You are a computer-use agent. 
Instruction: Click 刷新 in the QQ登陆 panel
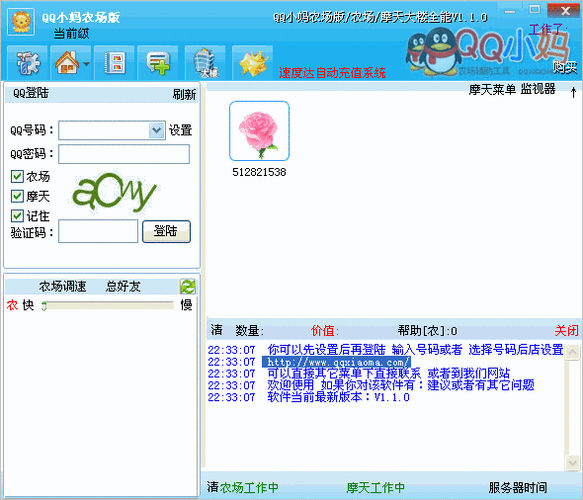184,94
